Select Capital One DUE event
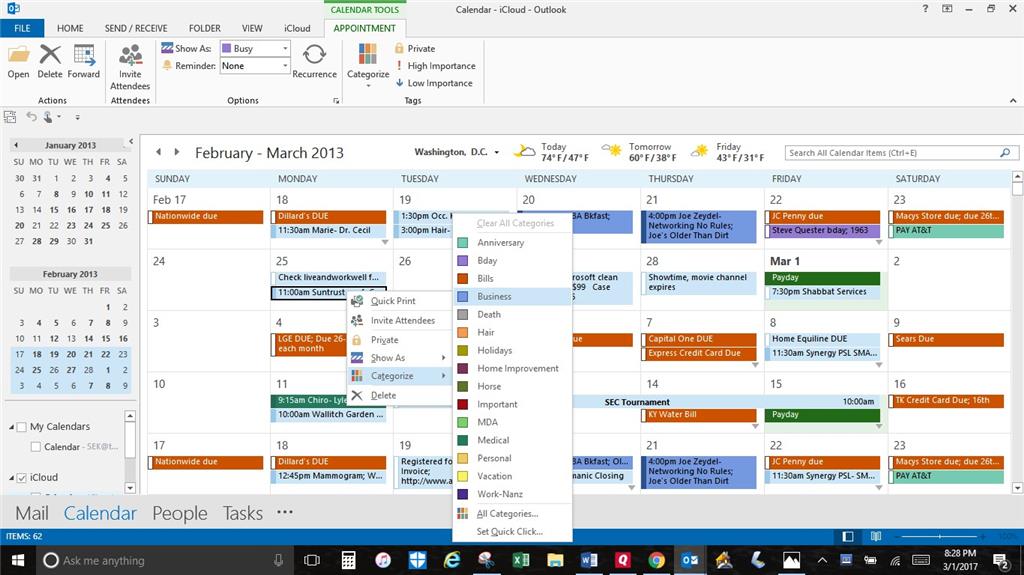 click(699, 339)
